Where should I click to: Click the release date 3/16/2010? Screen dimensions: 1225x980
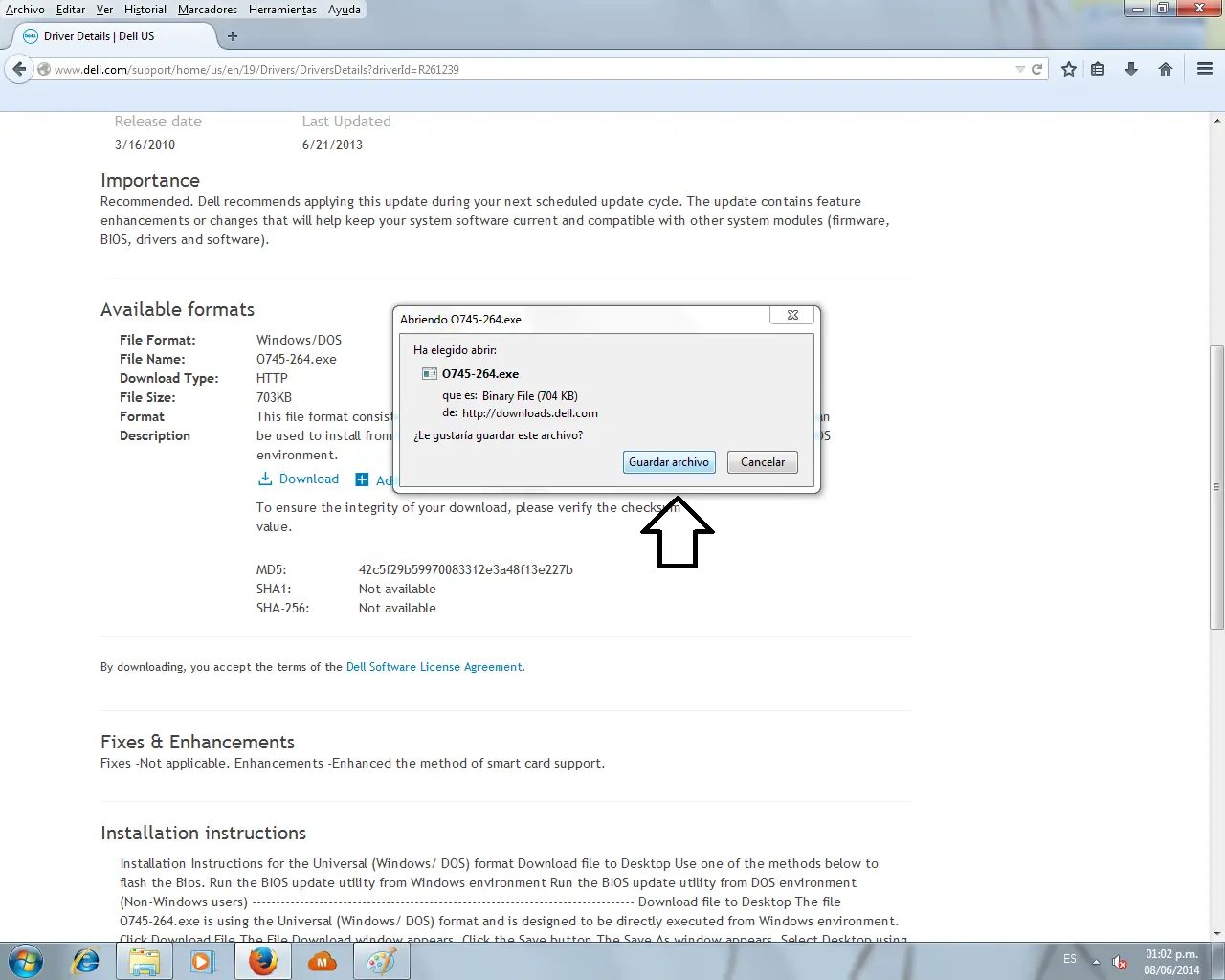tap(145, 145)
